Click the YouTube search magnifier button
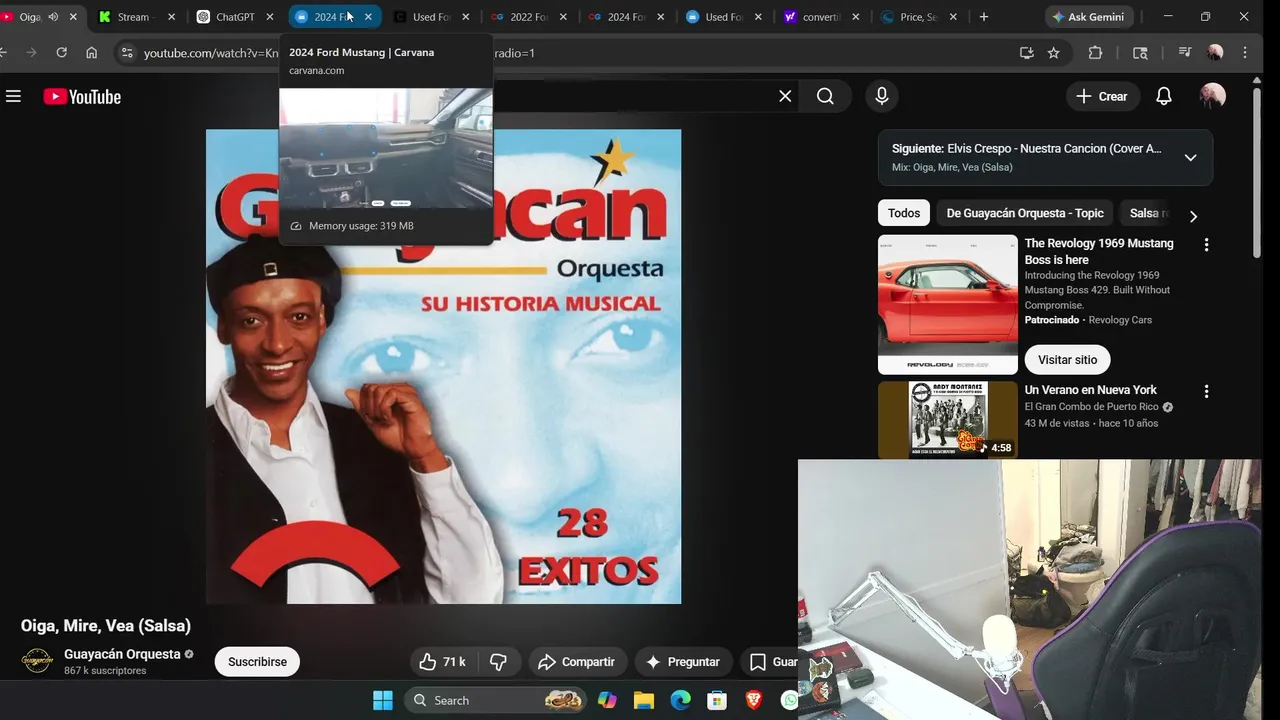Image resolution: width=1280 pixels, height=720 pixels. coord(825,96)
